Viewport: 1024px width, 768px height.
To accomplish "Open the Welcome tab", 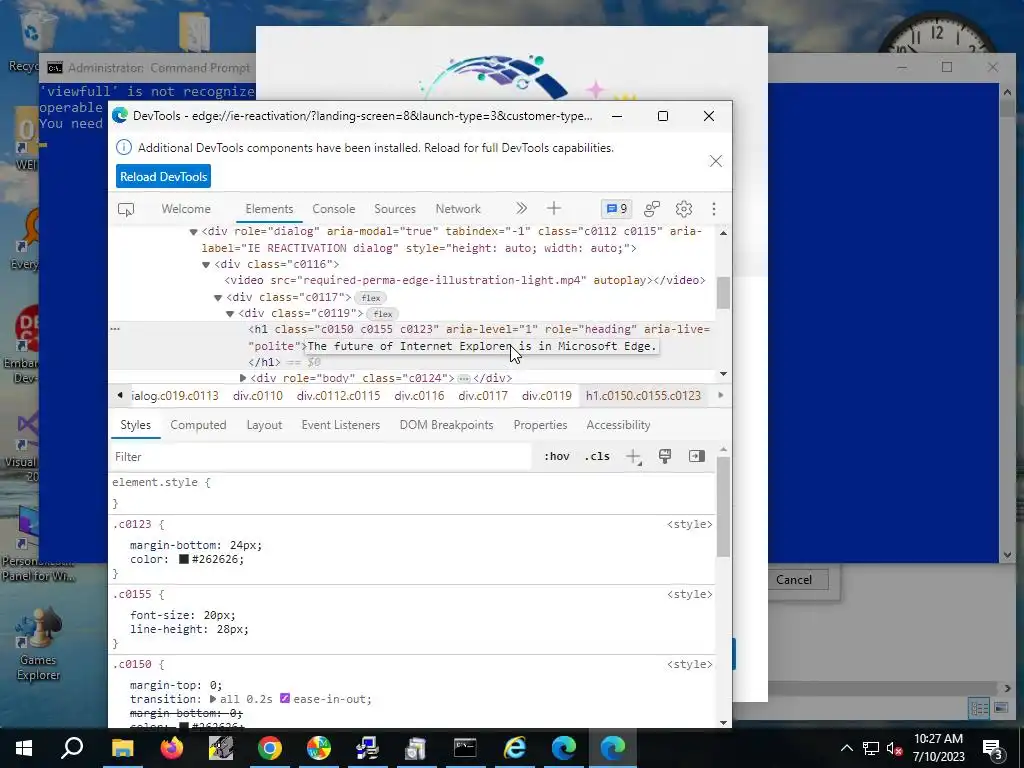I will click(x=186, y=209).
